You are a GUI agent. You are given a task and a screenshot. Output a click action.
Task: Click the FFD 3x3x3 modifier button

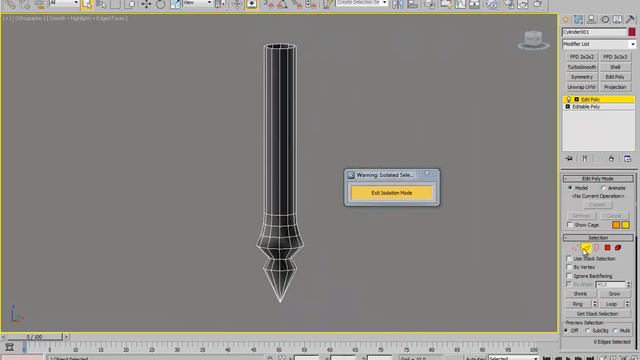(615, 57)
